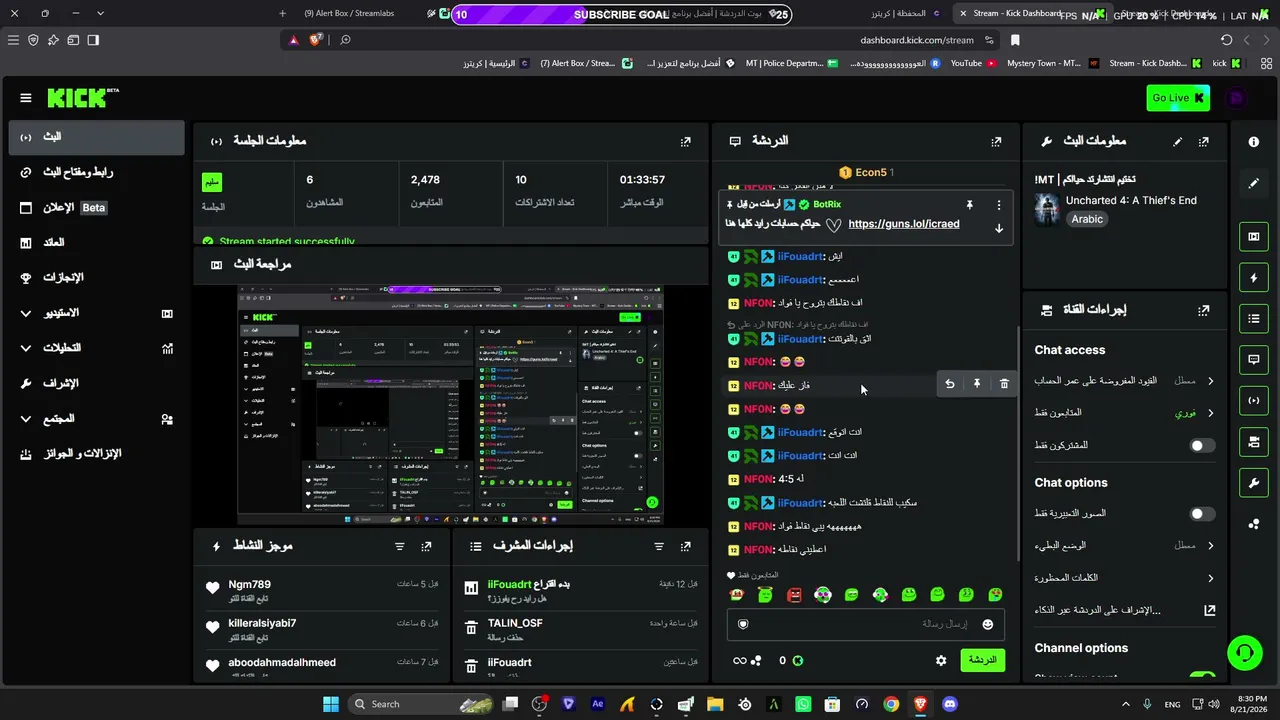
Task: Open the Stream page in the sidebar
Action: tap(97, 137)
